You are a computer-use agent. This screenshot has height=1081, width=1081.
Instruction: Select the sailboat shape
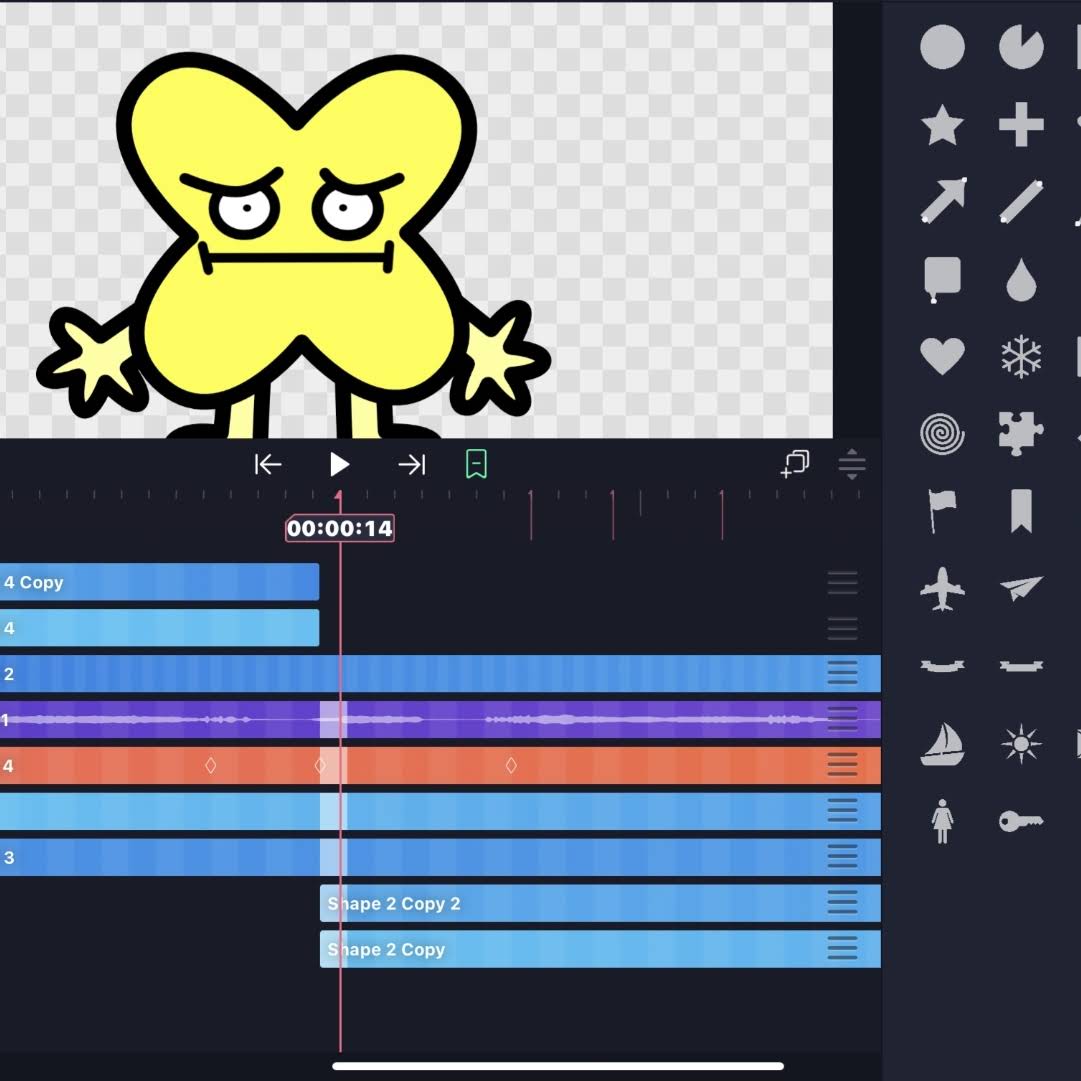(x=942, y=744)
